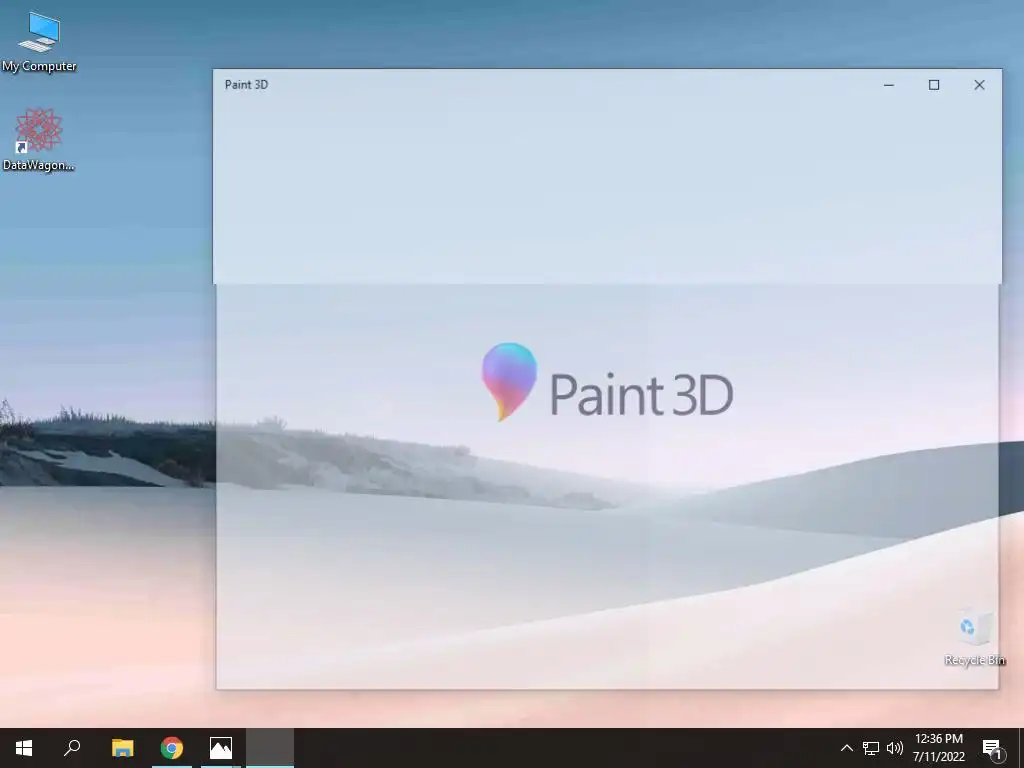Select the Paint 3D taskbar button
This screenshot has height=768, width=1024.
click(x=270, y=748)
